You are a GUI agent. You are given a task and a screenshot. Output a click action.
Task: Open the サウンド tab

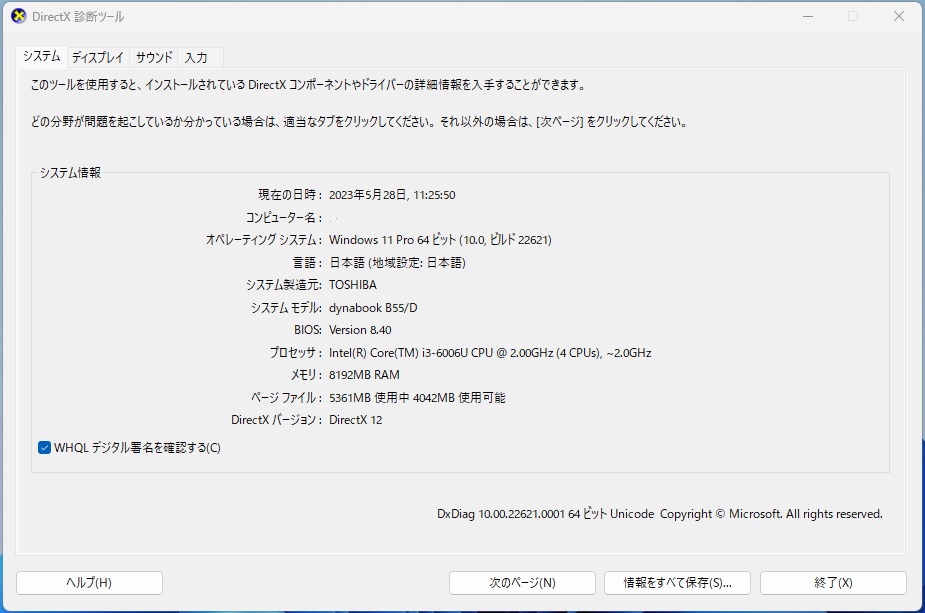tap(154, 57)
